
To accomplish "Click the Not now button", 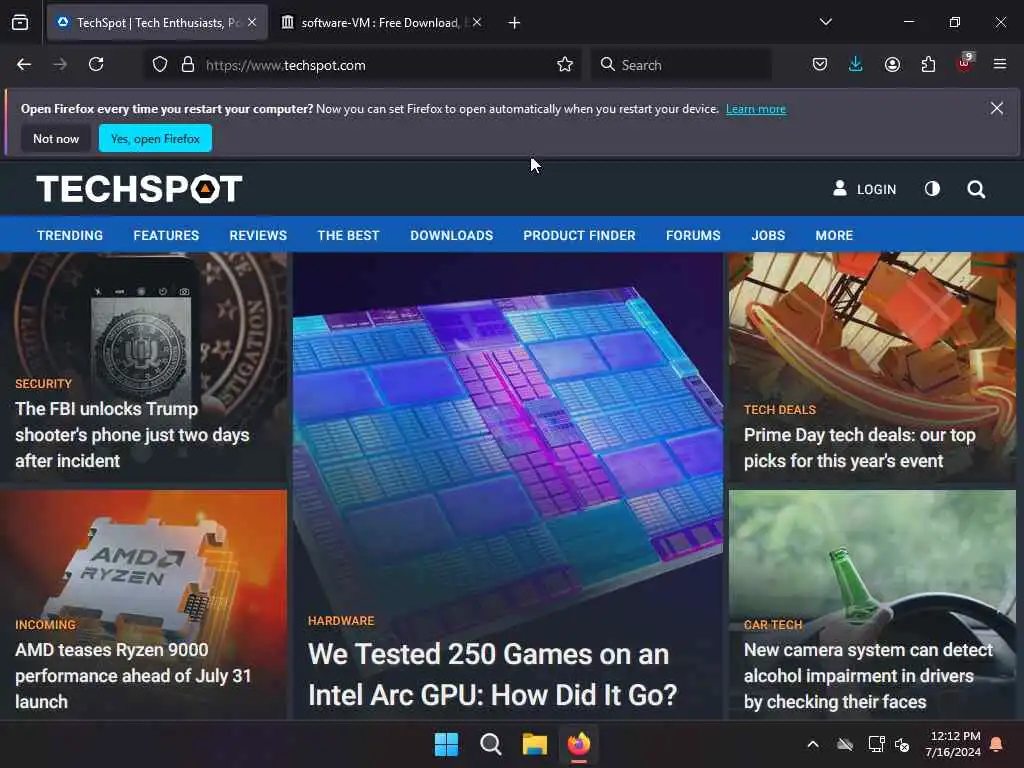I will (x=56, y=138).
